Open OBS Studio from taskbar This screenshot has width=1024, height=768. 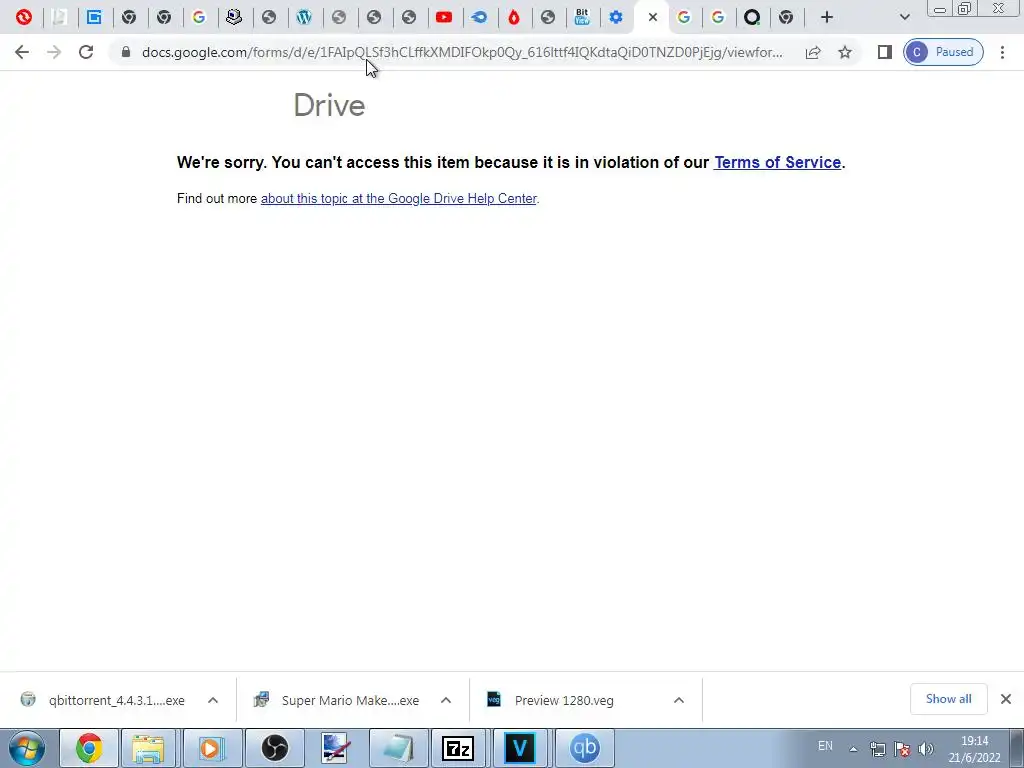[274, 748]
